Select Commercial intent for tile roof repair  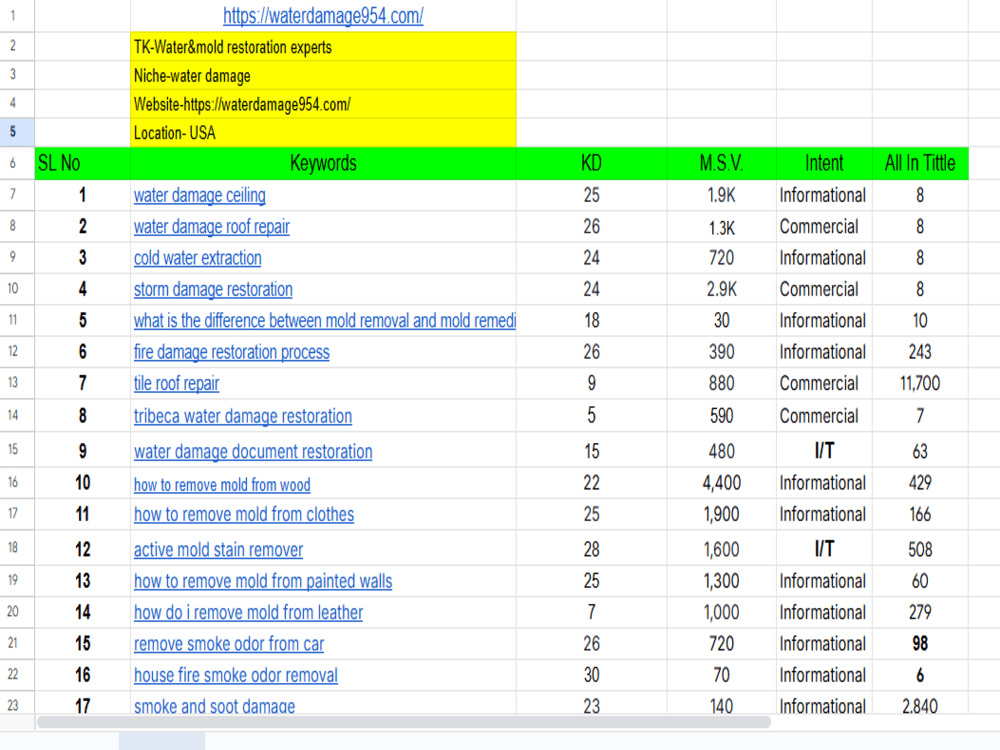click(x=824, y=383)
